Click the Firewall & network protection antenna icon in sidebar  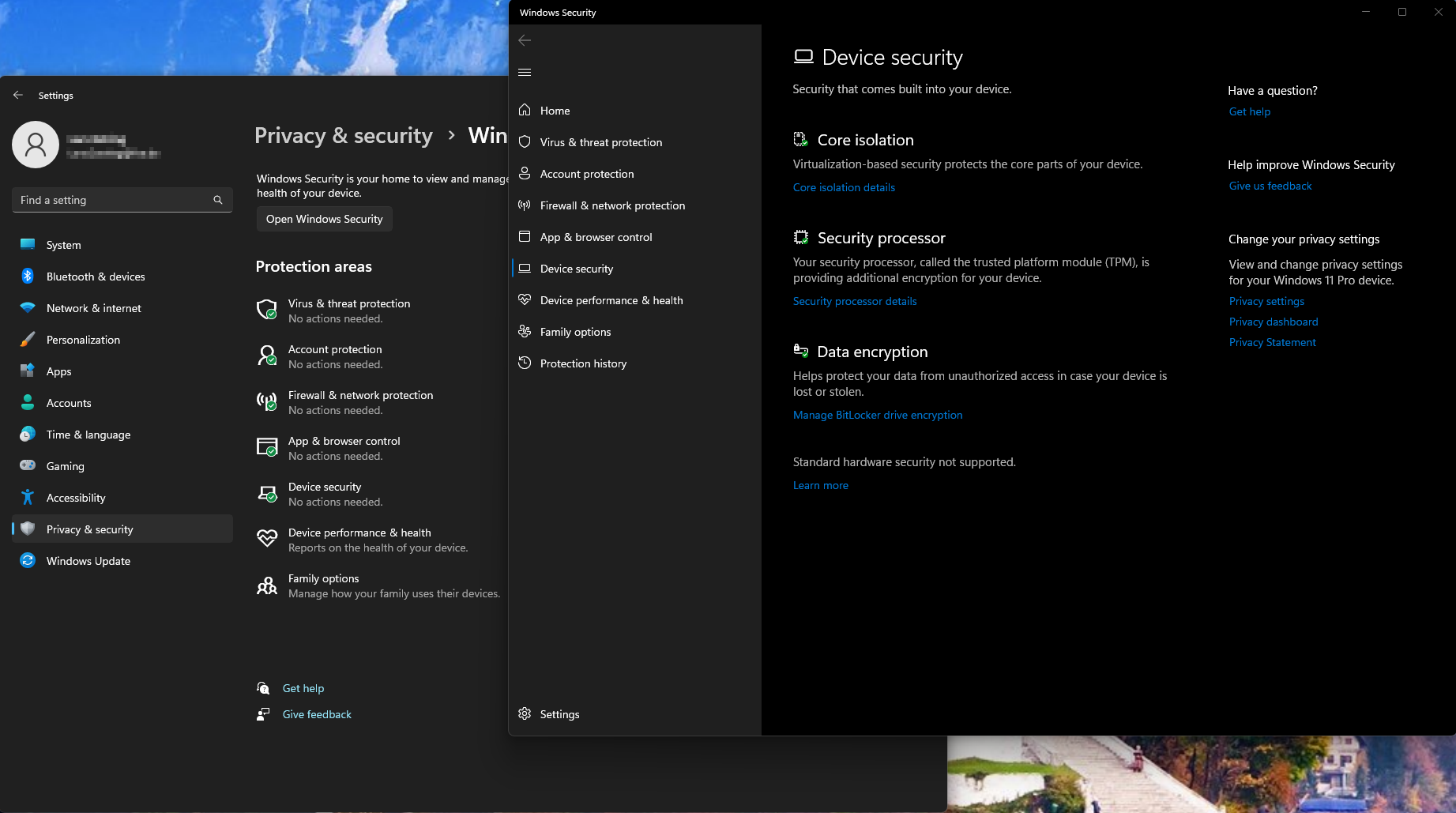(525, 205)
